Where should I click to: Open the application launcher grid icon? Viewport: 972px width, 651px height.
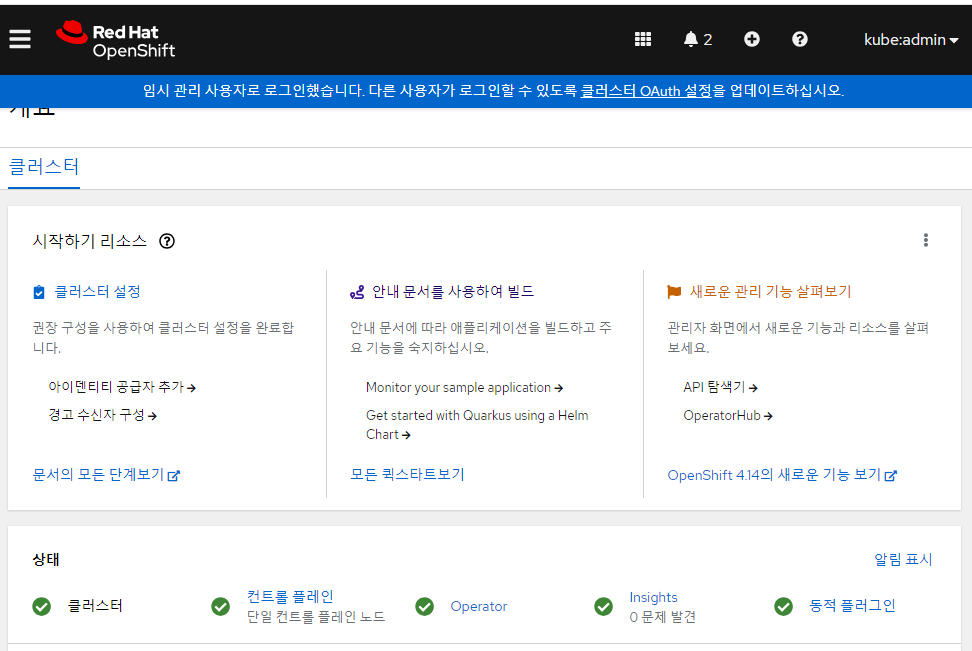[643, 39]
